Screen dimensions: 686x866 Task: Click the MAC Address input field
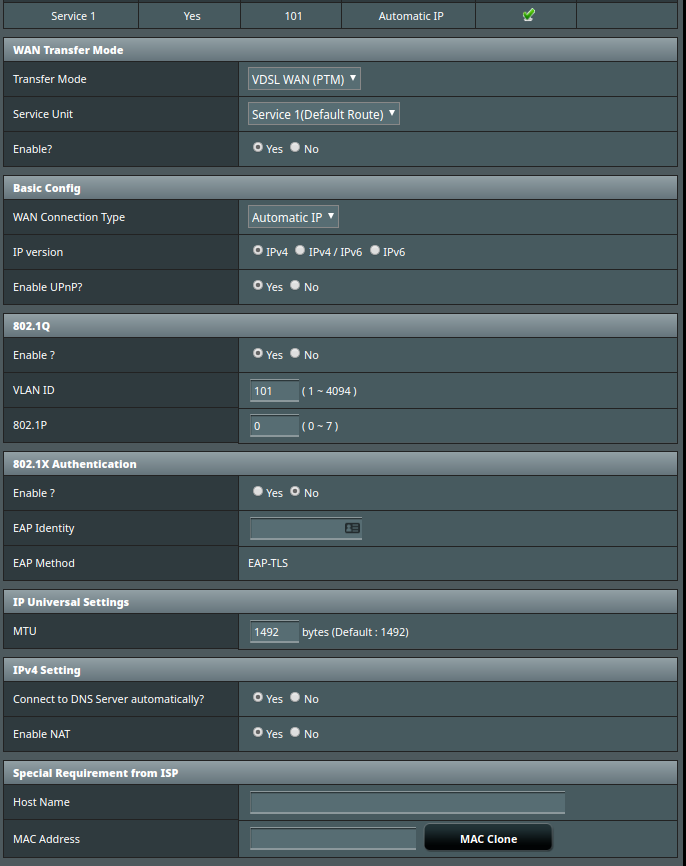click(332, 838)
